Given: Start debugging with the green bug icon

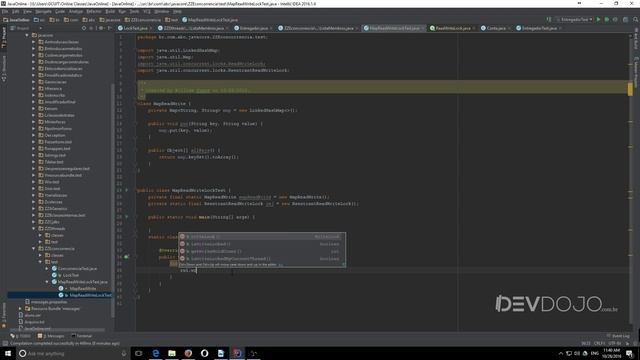Looking at the screenshot, I should [x=607, y=20].
